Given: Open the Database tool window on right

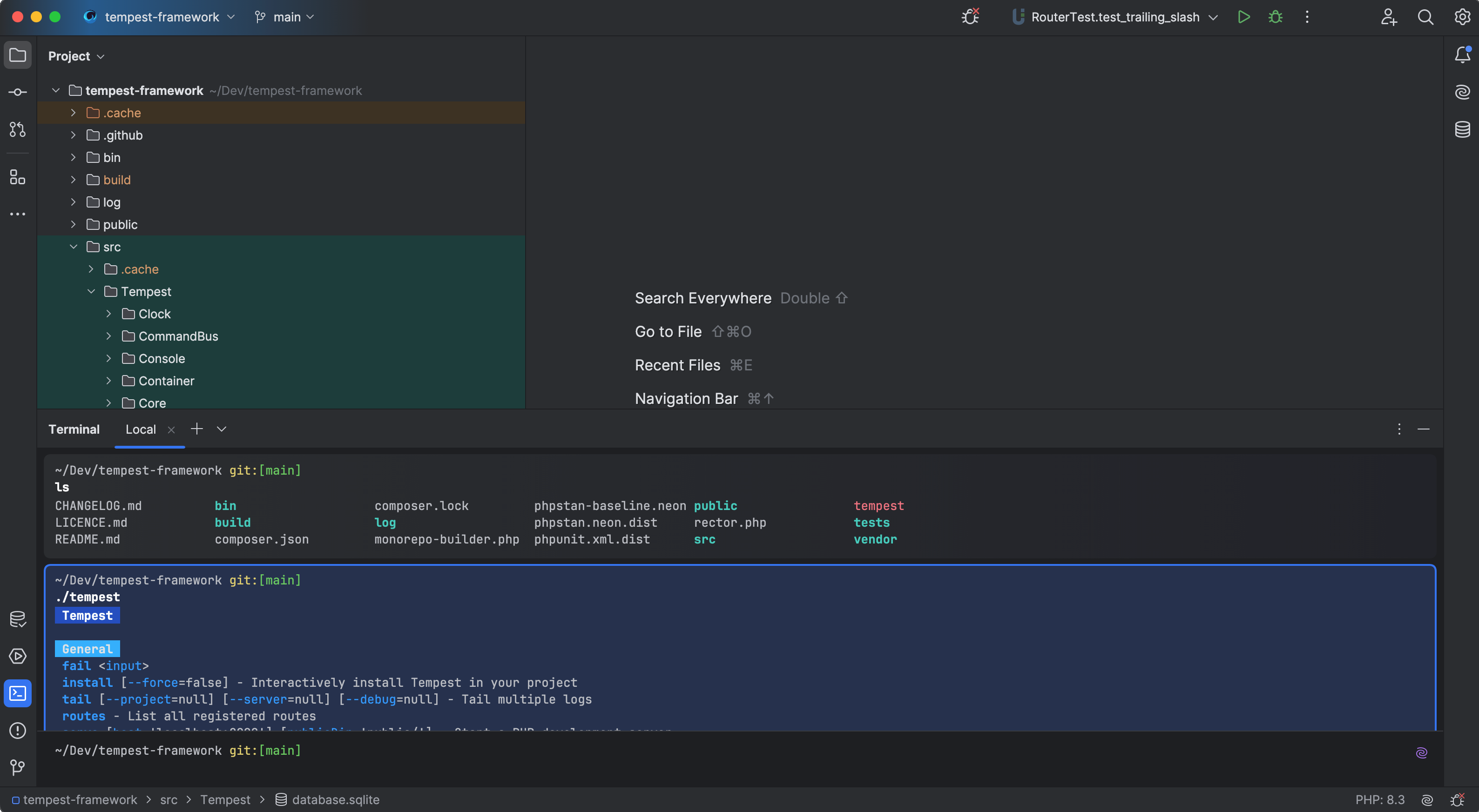Looking at the screenshot, I should click(1462, 129).
